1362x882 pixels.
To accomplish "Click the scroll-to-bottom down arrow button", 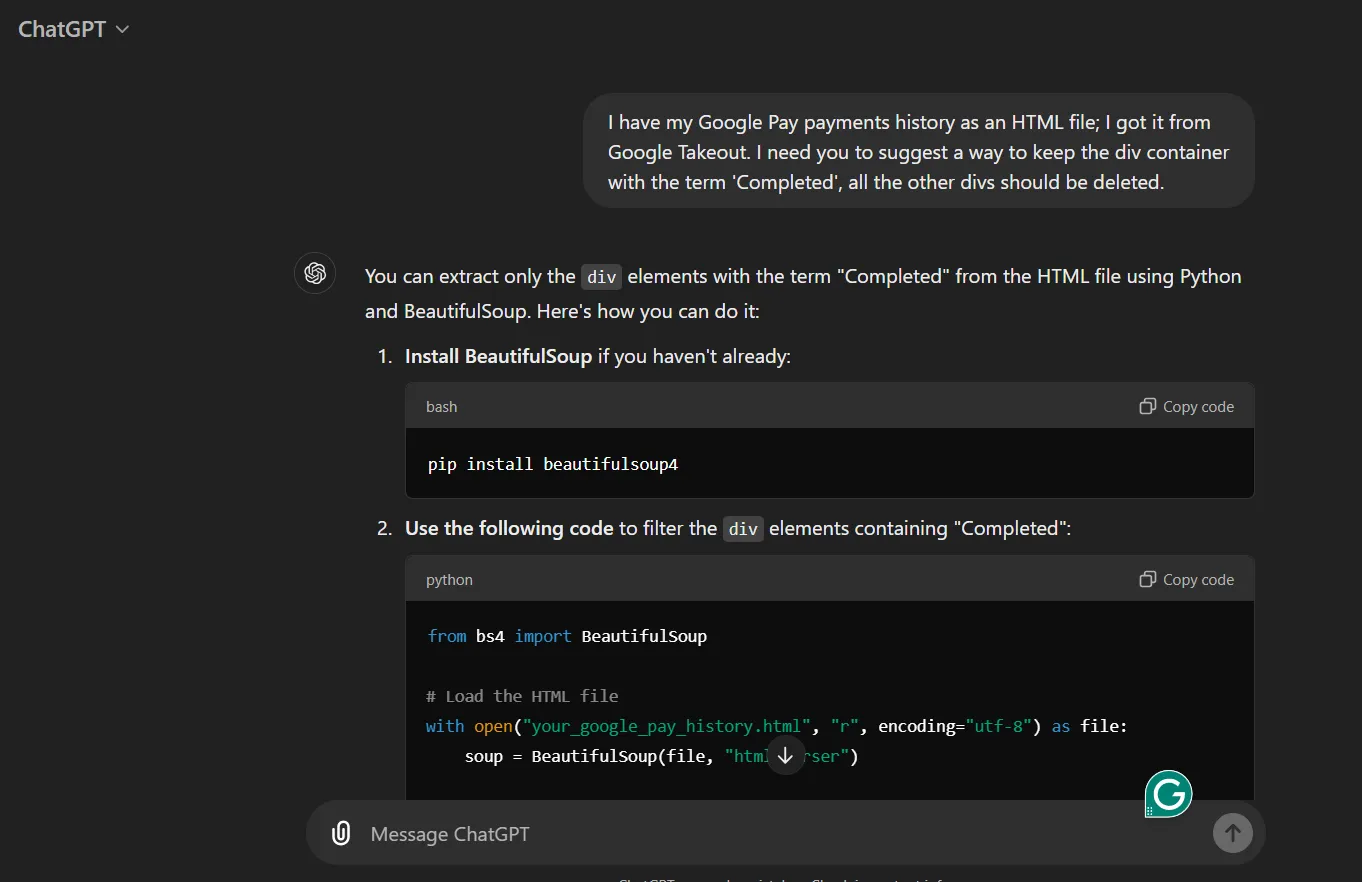I will pos(785,755).
